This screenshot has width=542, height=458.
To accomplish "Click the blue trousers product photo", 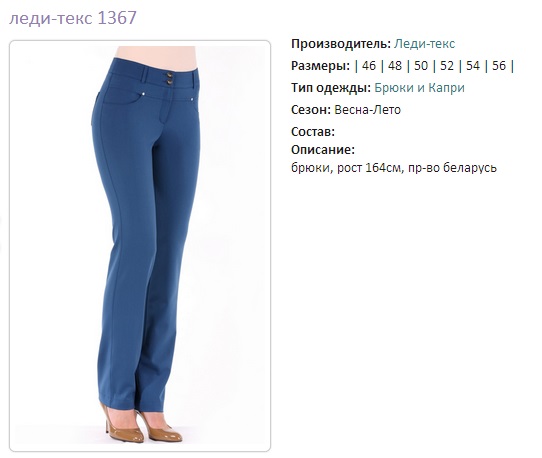I will pyautogui.click(x=140, y=246).
